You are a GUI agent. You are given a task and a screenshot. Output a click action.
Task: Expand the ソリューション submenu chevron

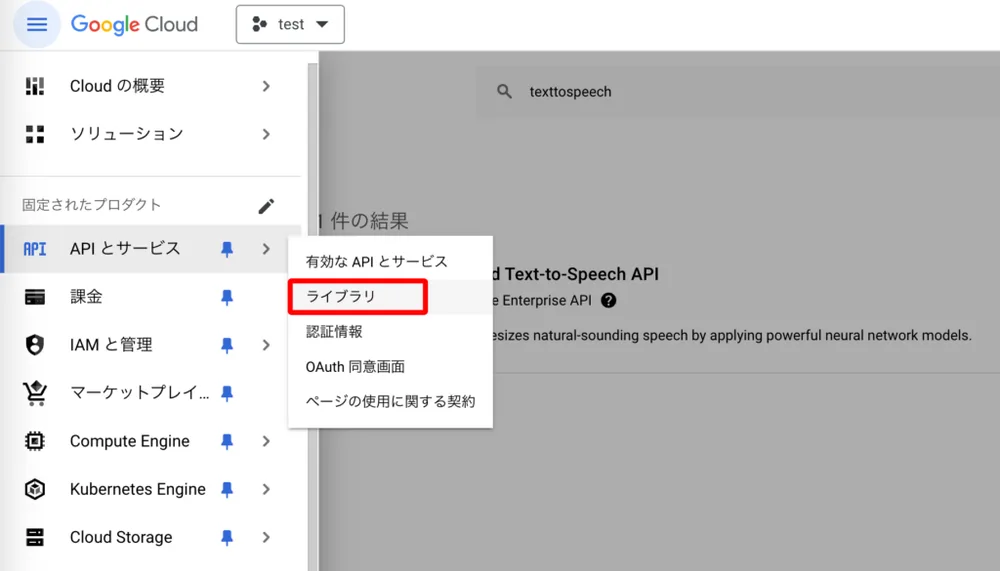pos(266,134)
